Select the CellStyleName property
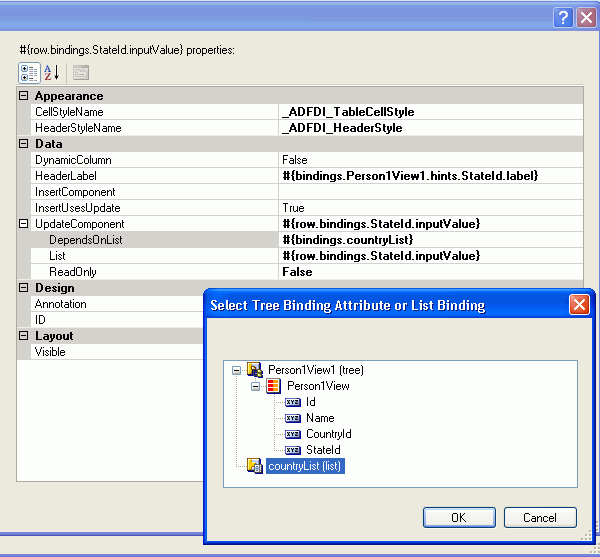Viewport: 600px width, 557px height. coord(155,112)
